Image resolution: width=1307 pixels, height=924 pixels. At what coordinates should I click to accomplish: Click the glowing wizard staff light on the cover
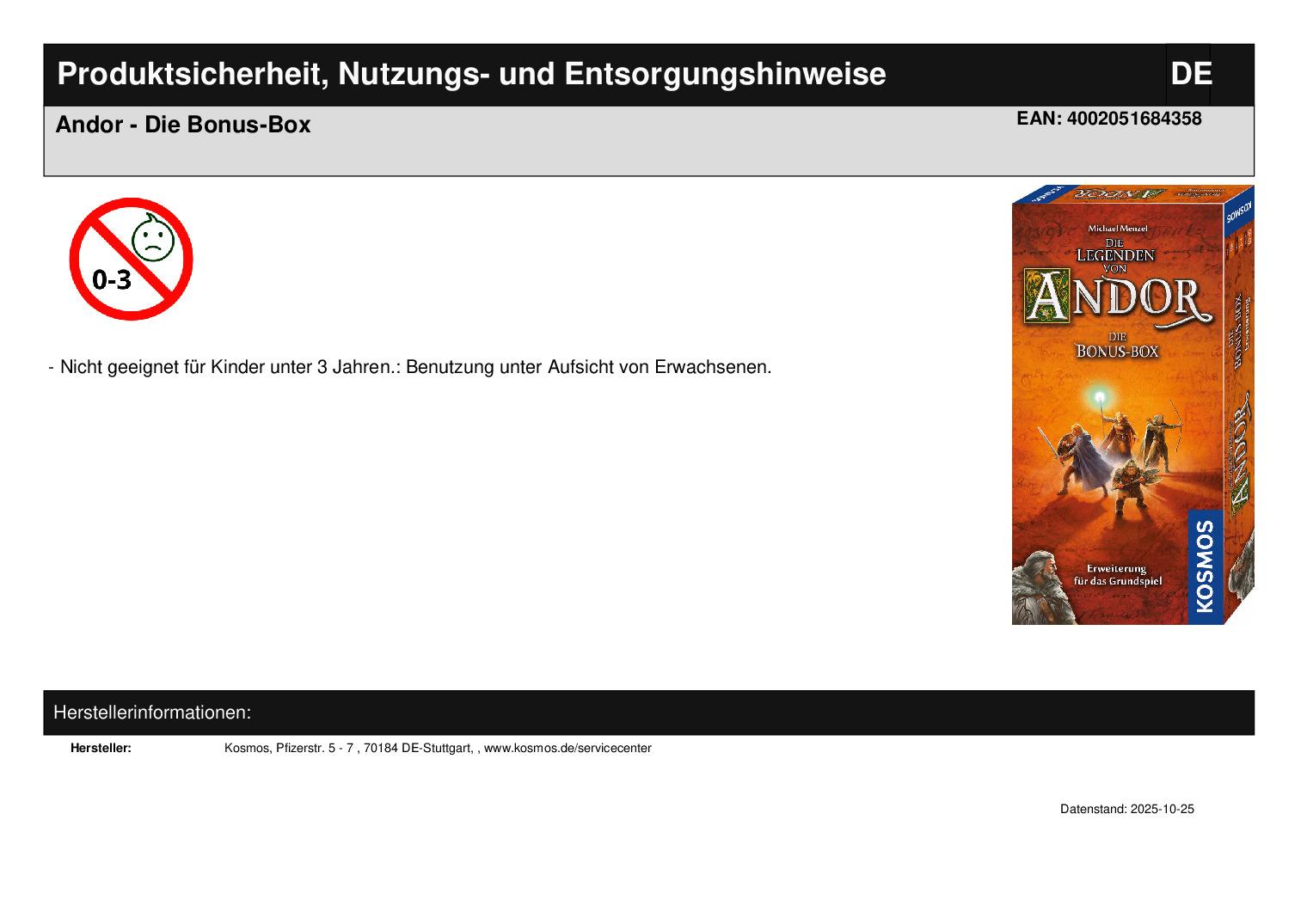1100,397
